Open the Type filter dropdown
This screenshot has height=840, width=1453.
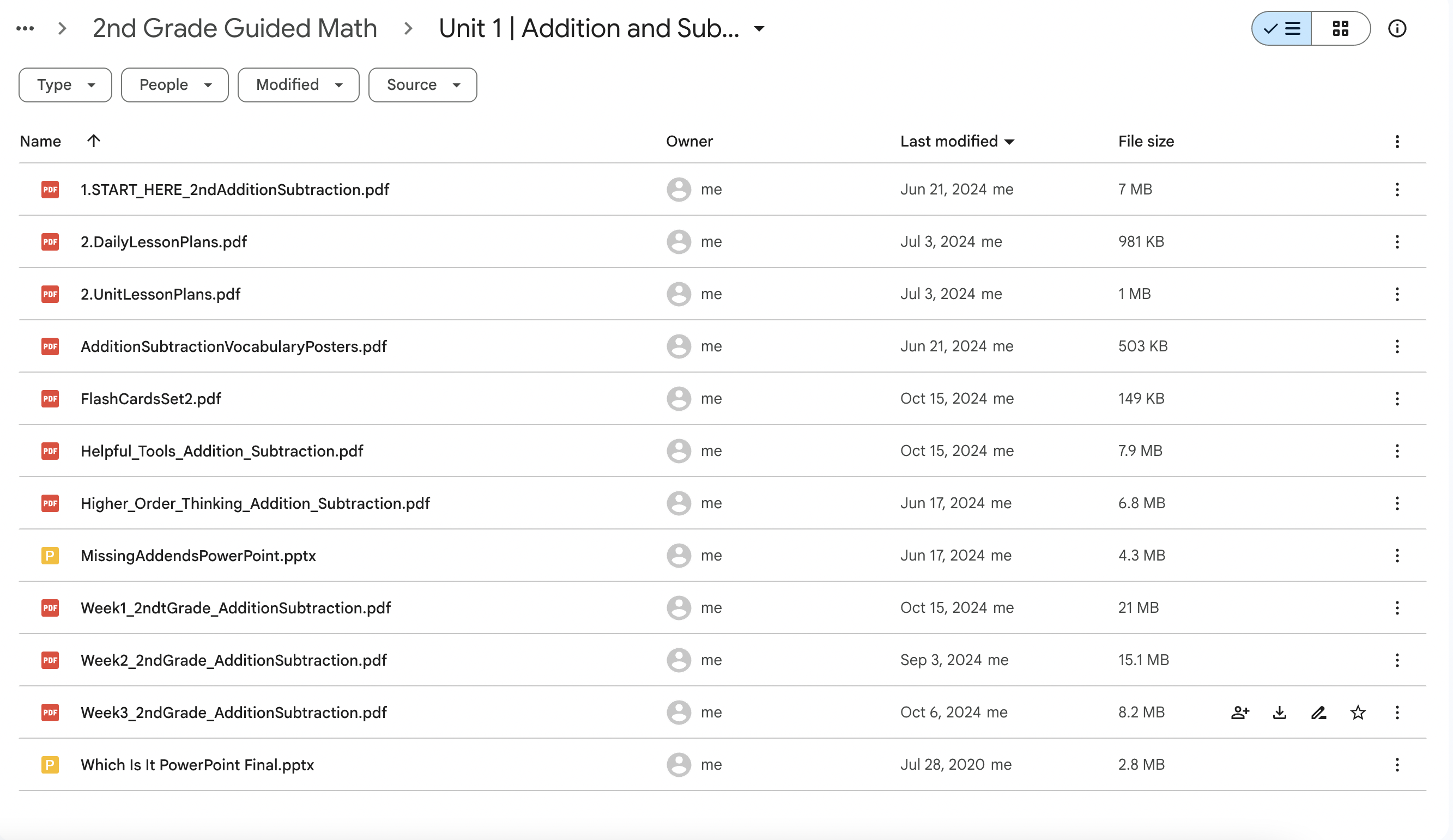pyautogui.click(x=64, y=84)
